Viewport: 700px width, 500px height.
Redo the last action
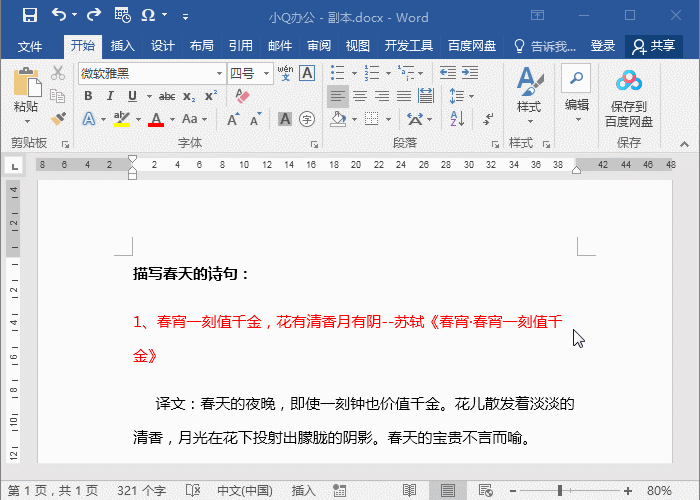point(94,15)
